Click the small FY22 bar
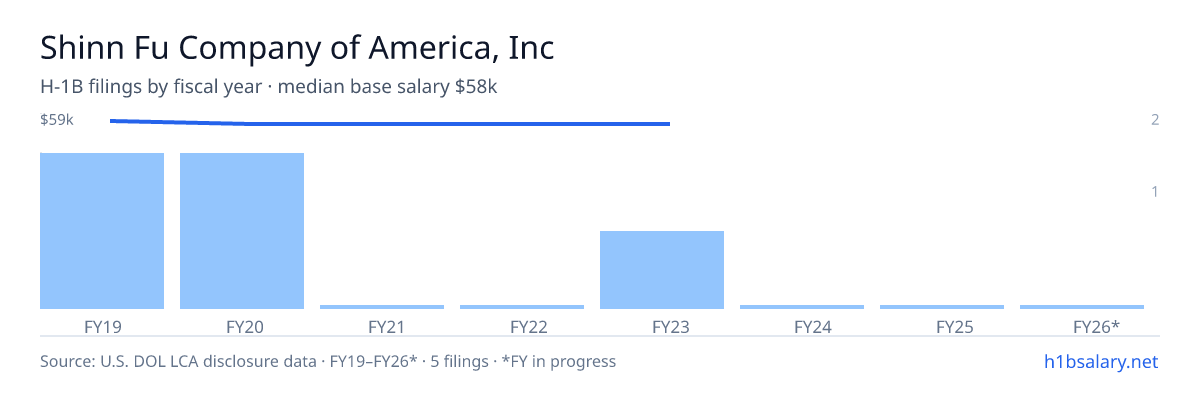This screenshot has height=400, width=1200. (x=522, y=307)
